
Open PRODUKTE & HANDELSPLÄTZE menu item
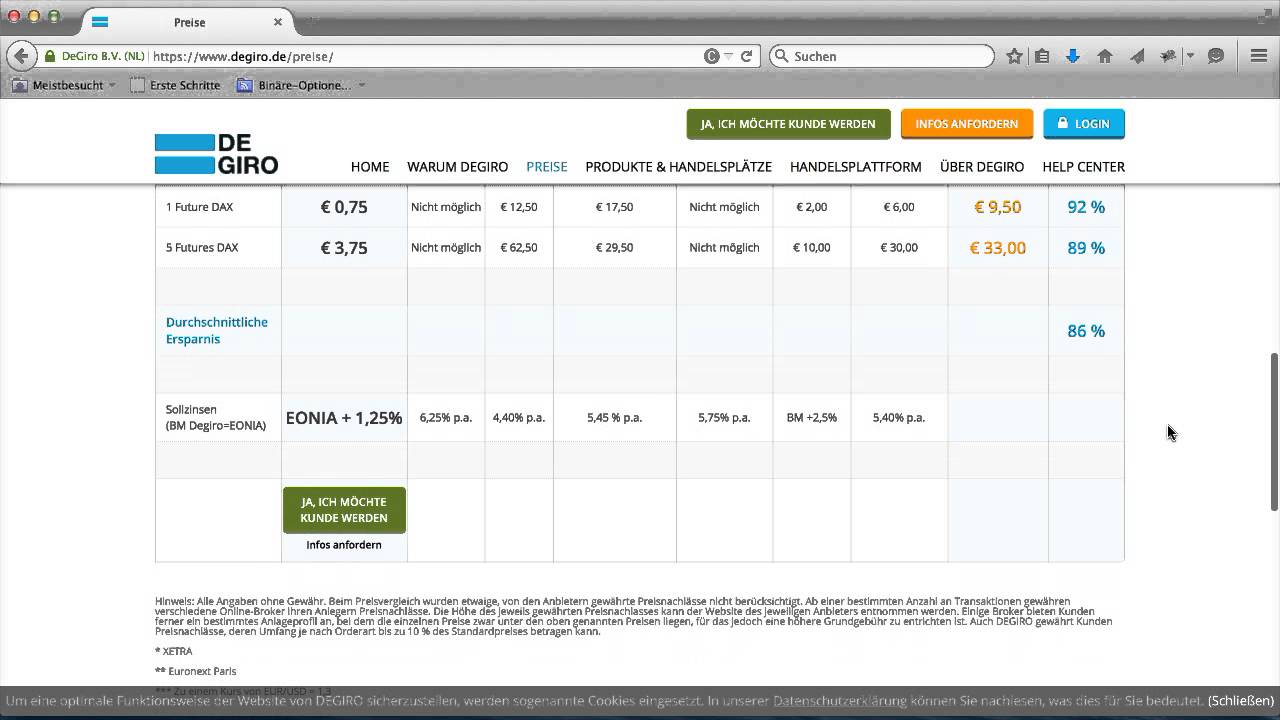679,167
